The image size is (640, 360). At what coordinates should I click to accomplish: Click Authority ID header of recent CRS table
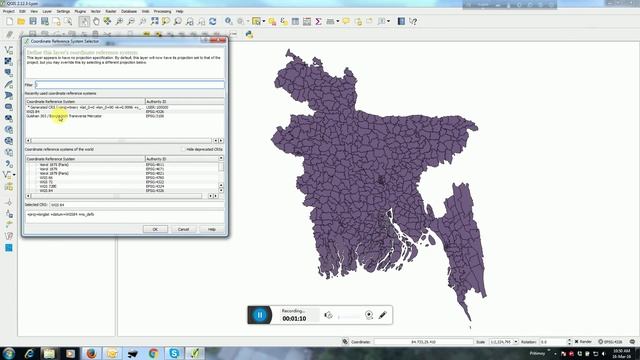(x=184, y=101)
